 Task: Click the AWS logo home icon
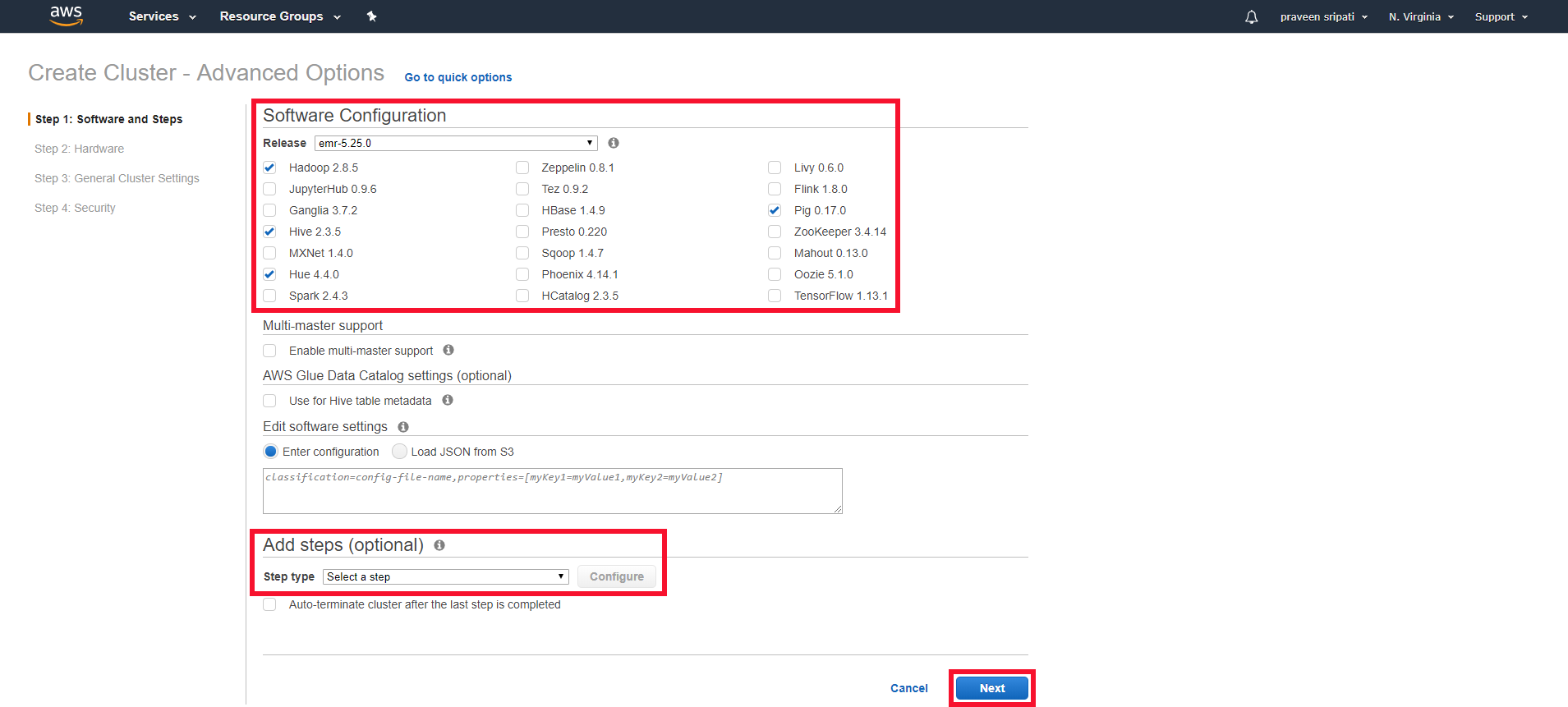coord(66,16)
